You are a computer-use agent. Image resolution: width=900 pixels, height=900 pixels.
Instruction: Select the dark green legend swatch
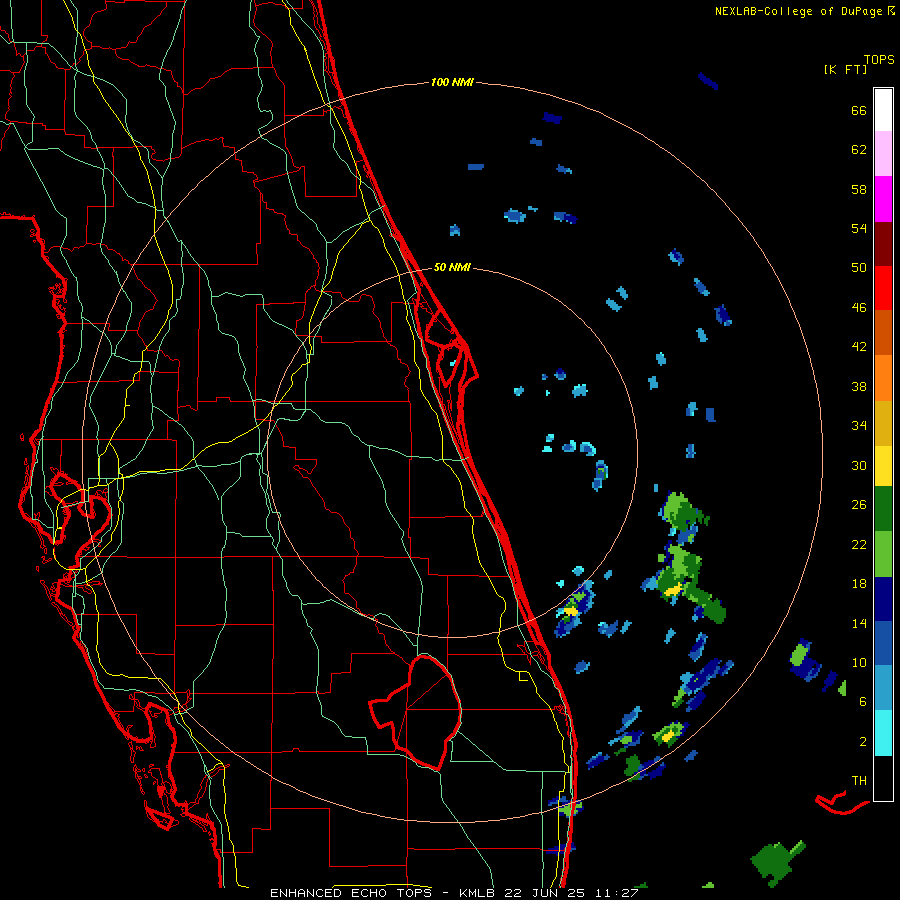point(883,509)
